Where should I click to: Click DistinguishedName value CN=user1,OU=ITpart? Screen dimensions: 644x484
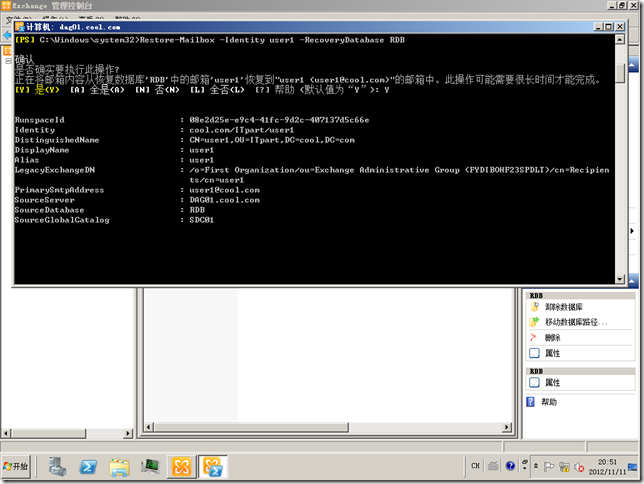click(x=271, y=140)
